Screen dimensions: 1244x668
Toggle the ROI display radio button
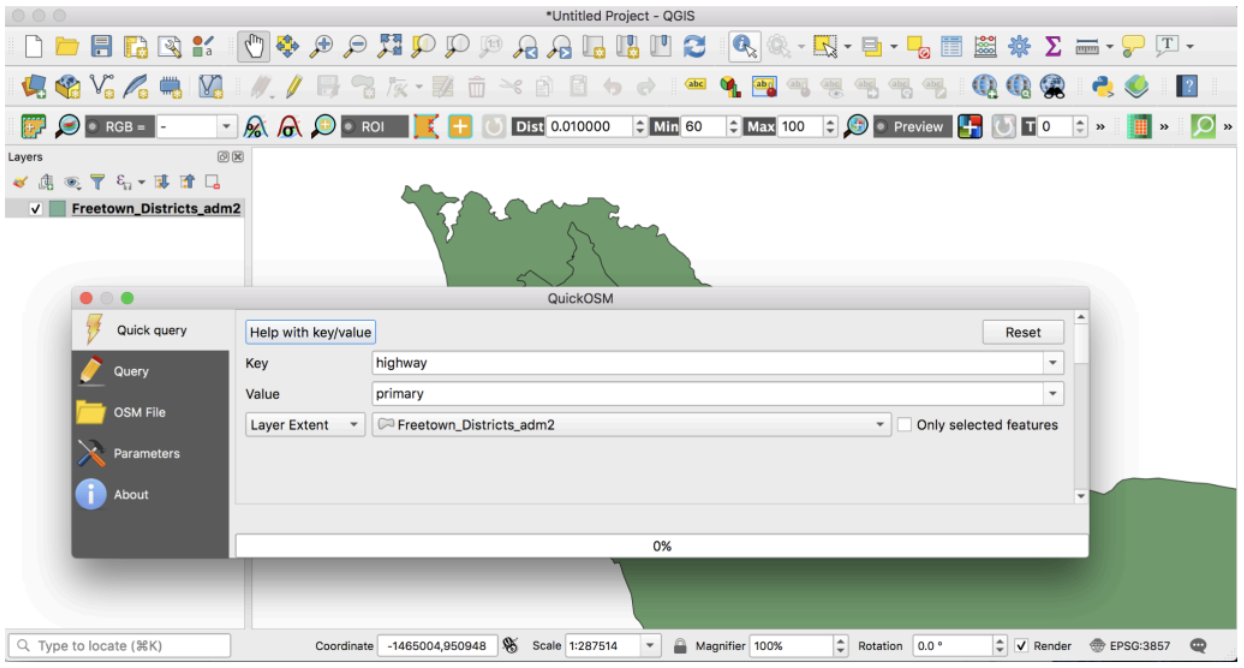click(349, 127)
